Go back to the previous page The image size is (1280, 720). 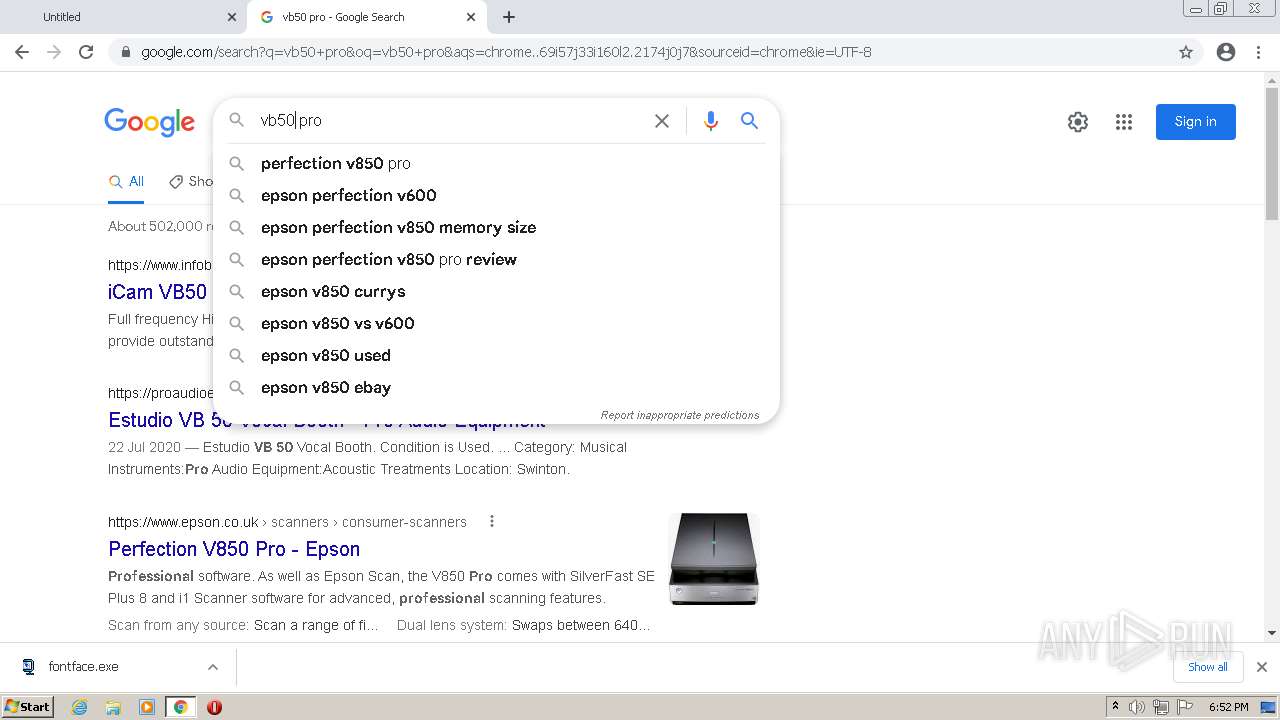[22, 52]
